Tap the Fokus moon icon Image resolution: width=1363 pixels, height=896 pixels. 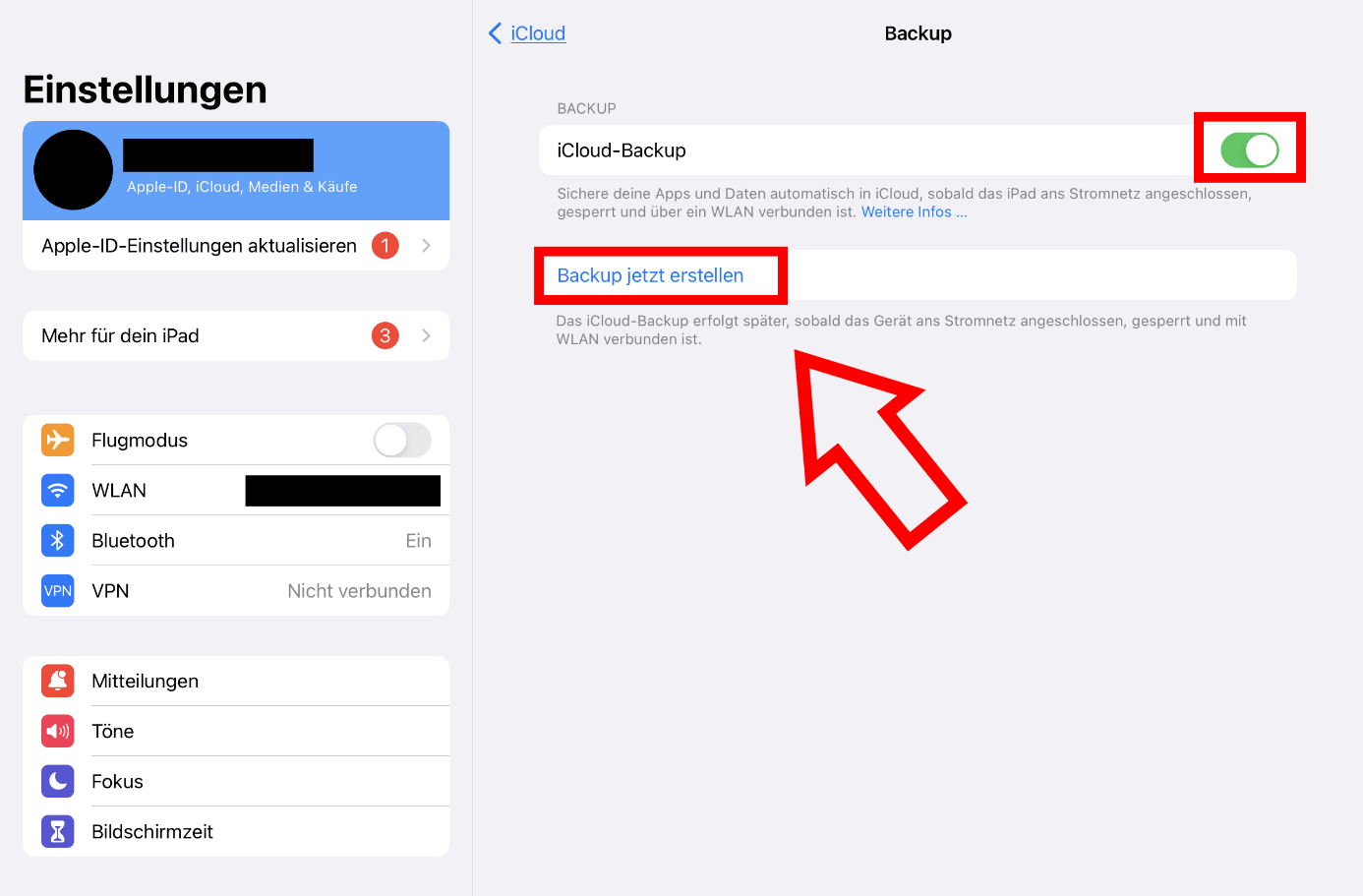[58, 781]
